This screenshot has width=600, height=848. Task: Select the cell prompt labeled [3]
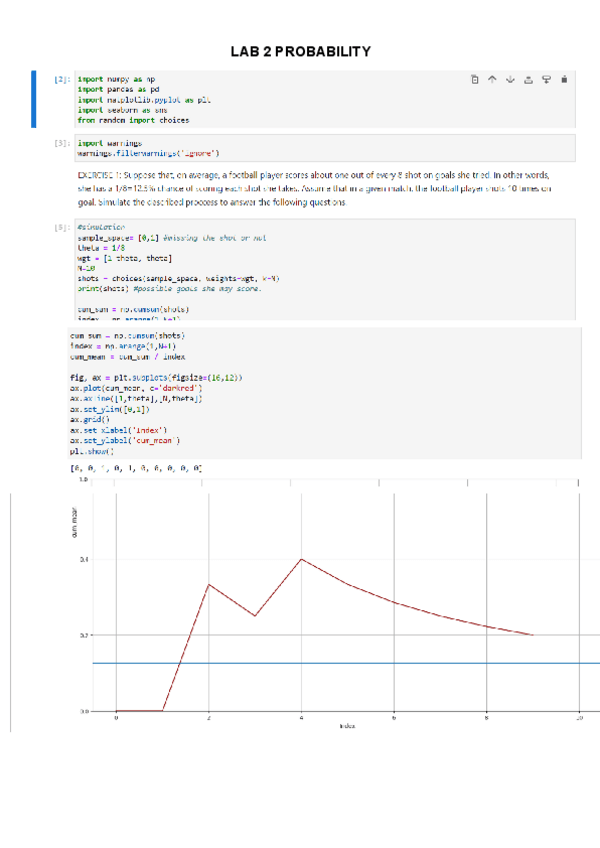62,144
